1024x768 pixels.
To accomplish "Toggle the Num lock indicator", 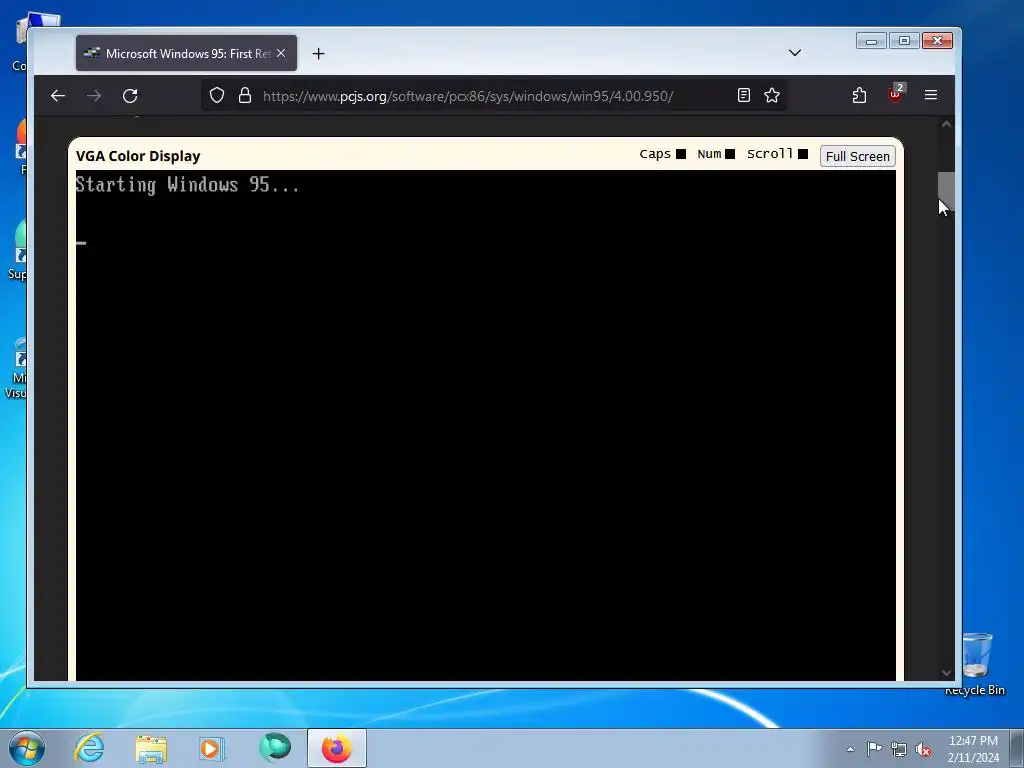I will [730, 154].
